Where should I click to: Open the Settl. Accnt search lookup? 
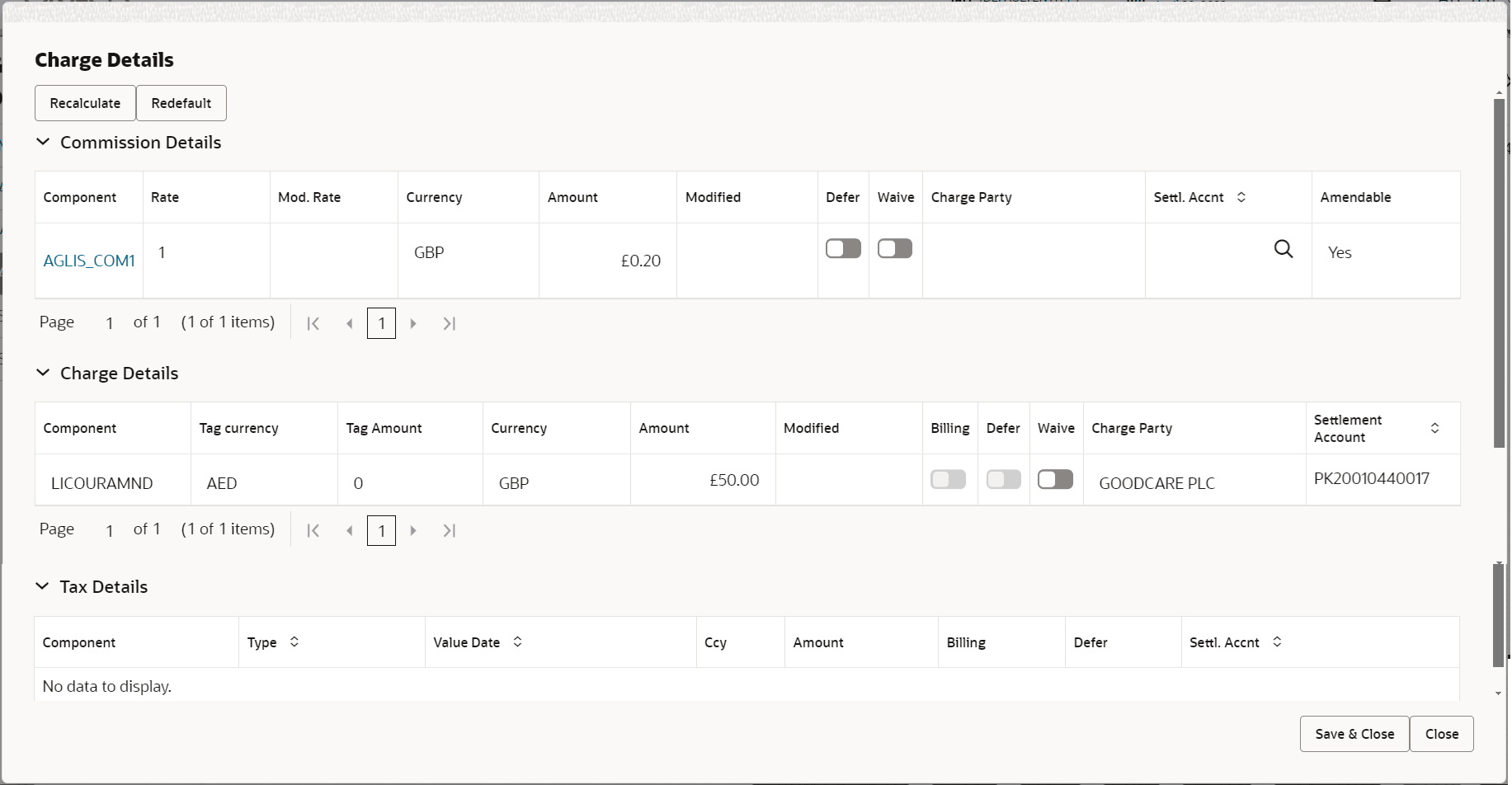tap(1284, 248)
